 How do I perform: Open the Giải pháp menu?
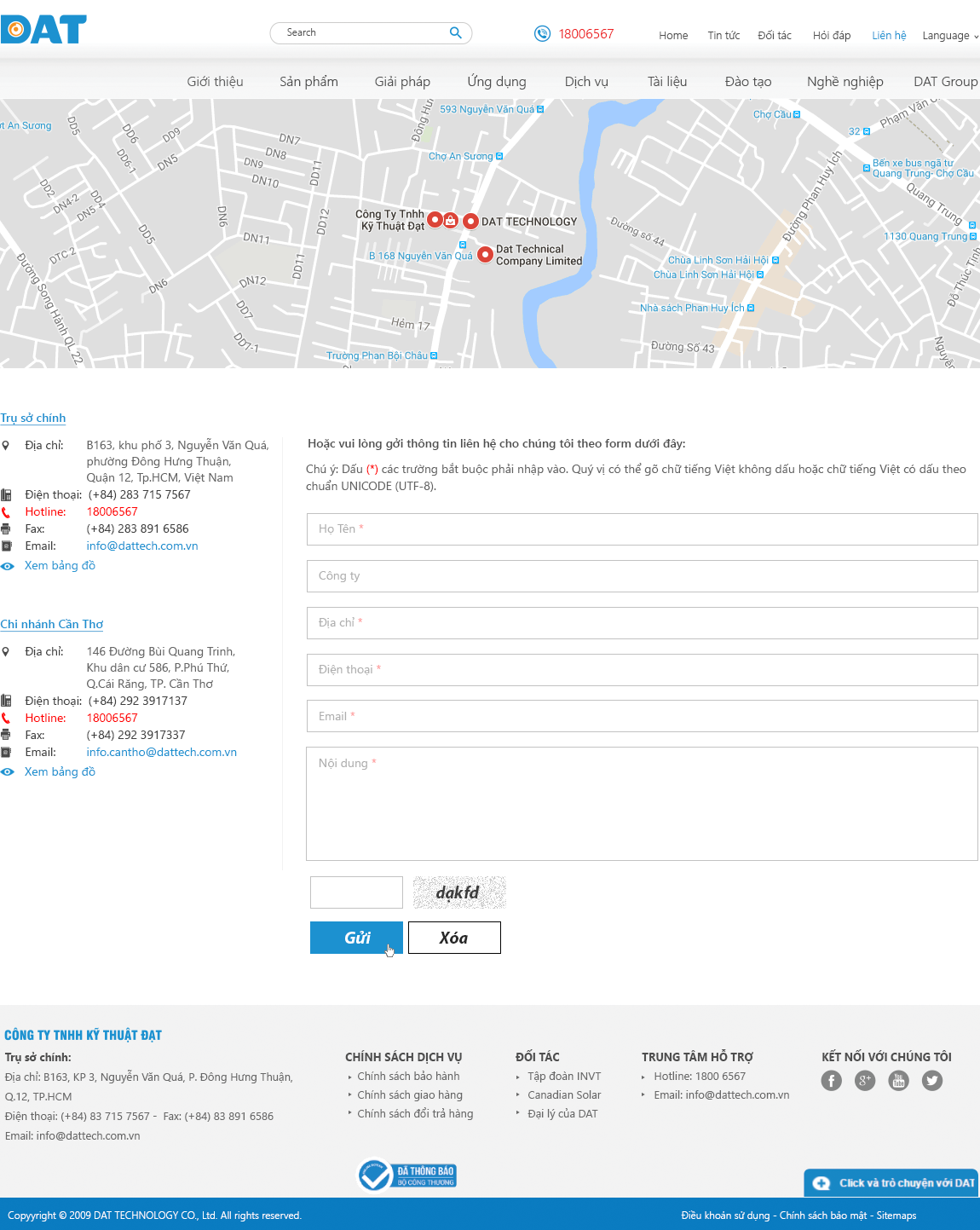pyautogui.click(x=402, y=82)
